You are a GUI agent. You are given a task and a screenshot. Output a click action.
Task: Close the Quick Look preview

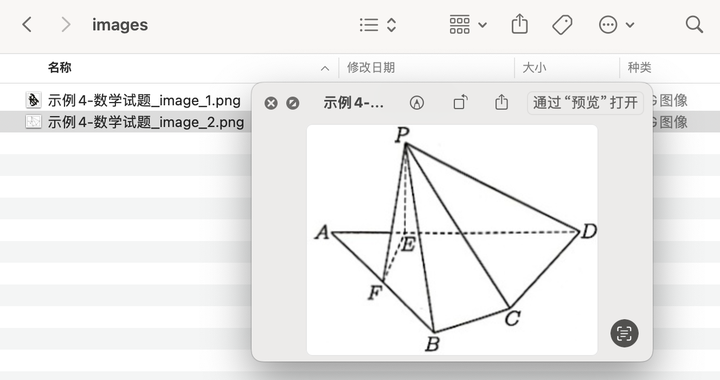[271, 103]
